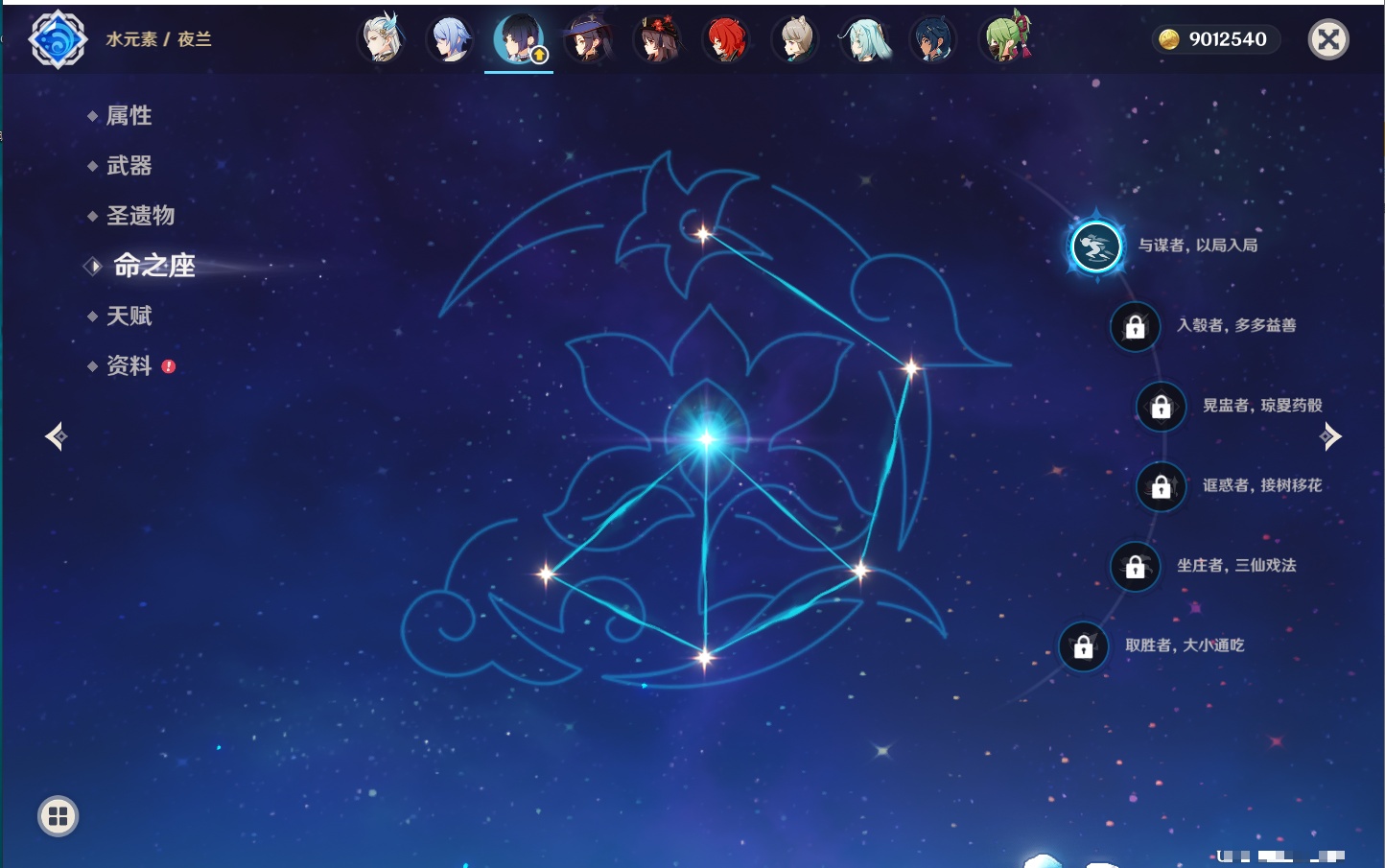
Task: Go to previous character with left arrow
Action: [x=57, y=436]
